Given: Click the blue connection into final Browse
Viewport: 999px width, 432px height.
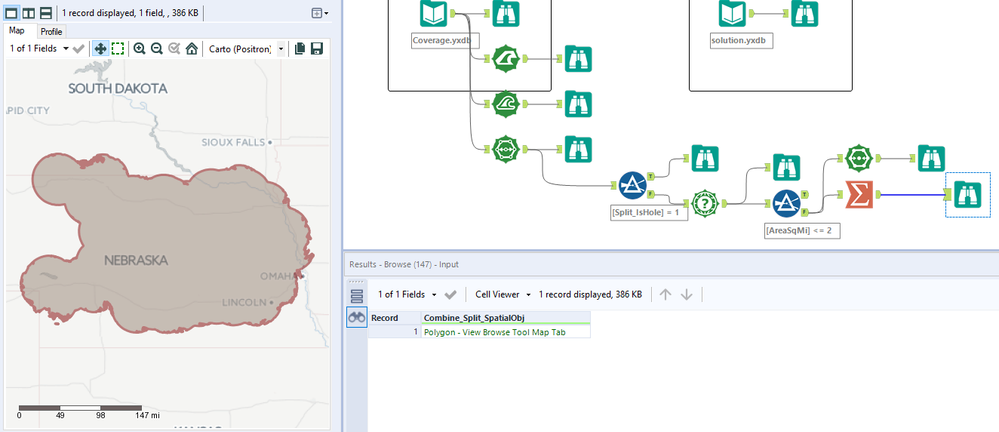Looking at the screenshot, I should pyautogui.click(x=911, y=195).
